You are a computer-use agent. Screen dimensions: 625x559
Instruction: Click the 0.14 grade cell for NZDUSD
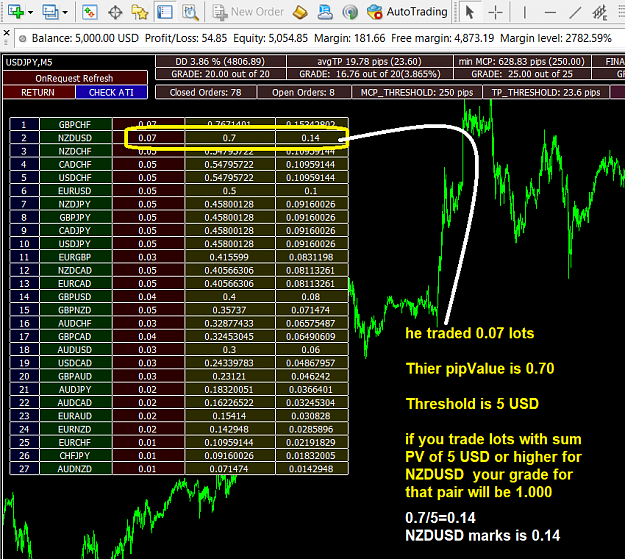pos(311,138)
